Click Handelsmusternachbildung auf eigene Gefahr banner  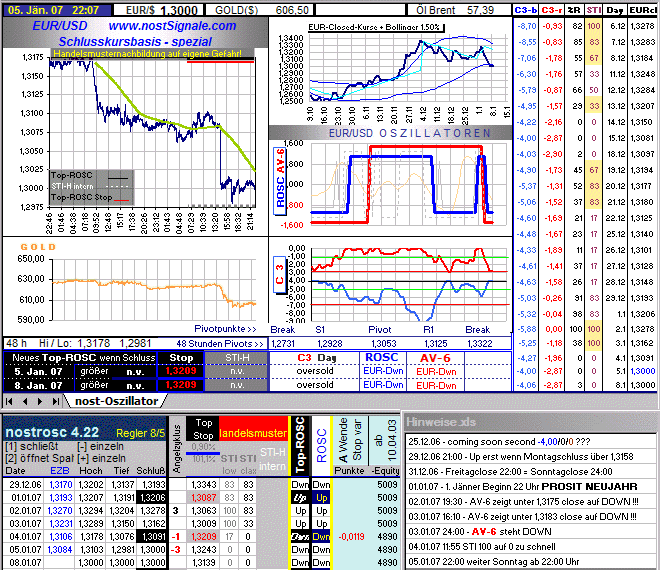click(x=147, y=53)
